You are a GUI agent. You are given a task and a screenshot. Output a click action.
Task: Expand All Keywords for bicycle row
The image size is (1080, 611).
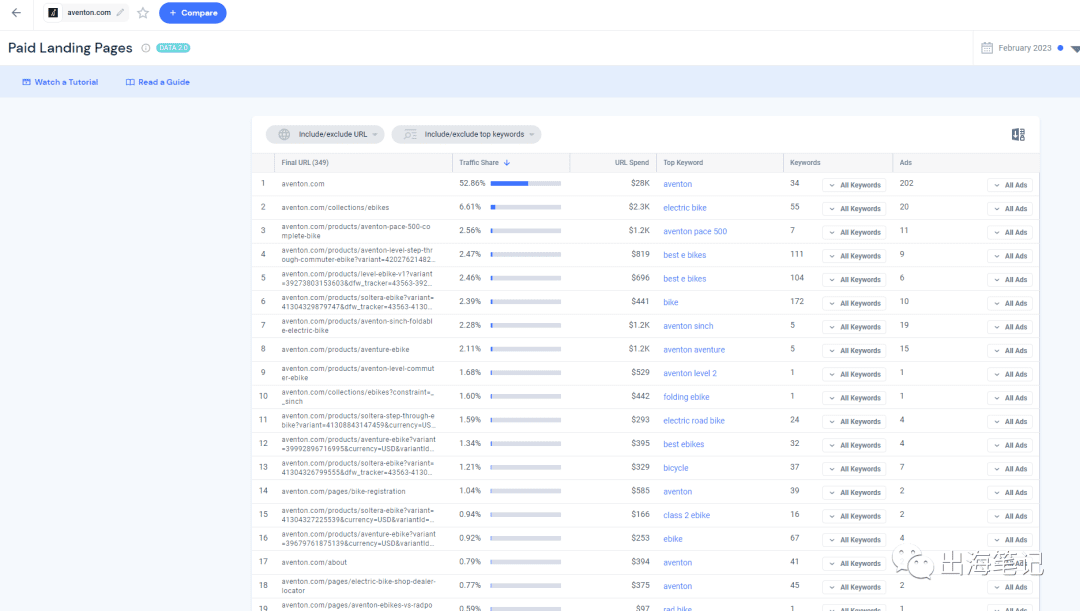click(854, 468)
